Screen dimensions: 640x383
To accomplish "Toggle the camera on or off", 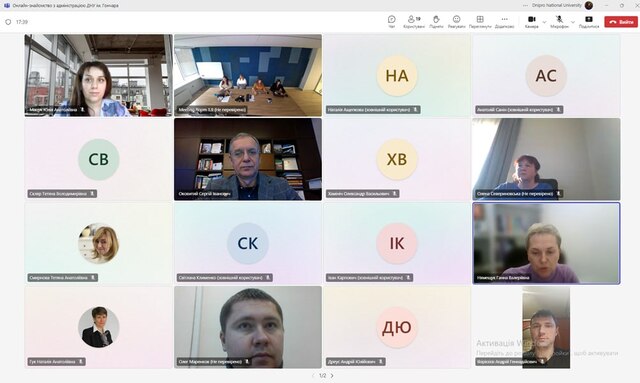I will click(x=531, y=22).
